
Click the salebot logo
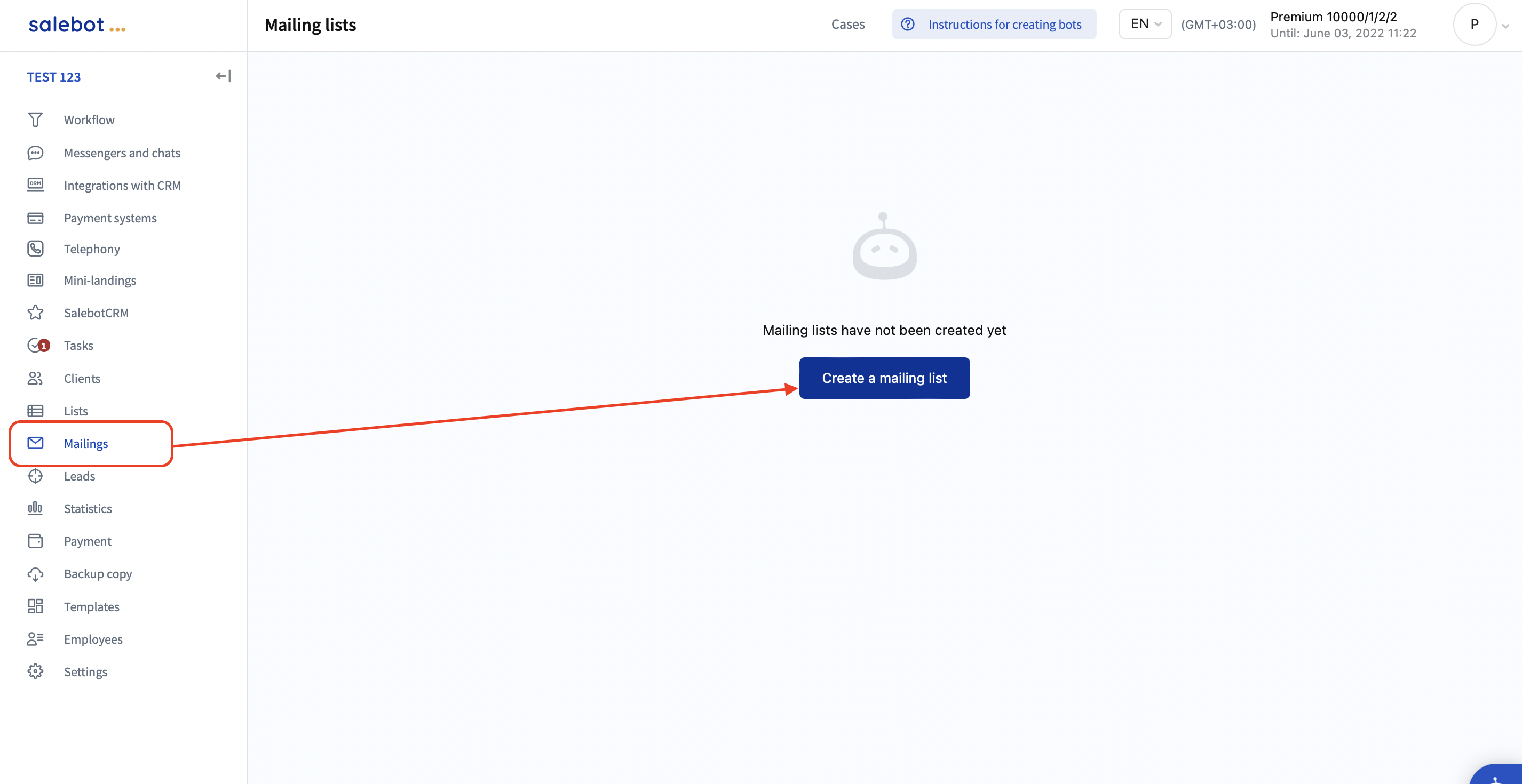(x=77, y=24)
